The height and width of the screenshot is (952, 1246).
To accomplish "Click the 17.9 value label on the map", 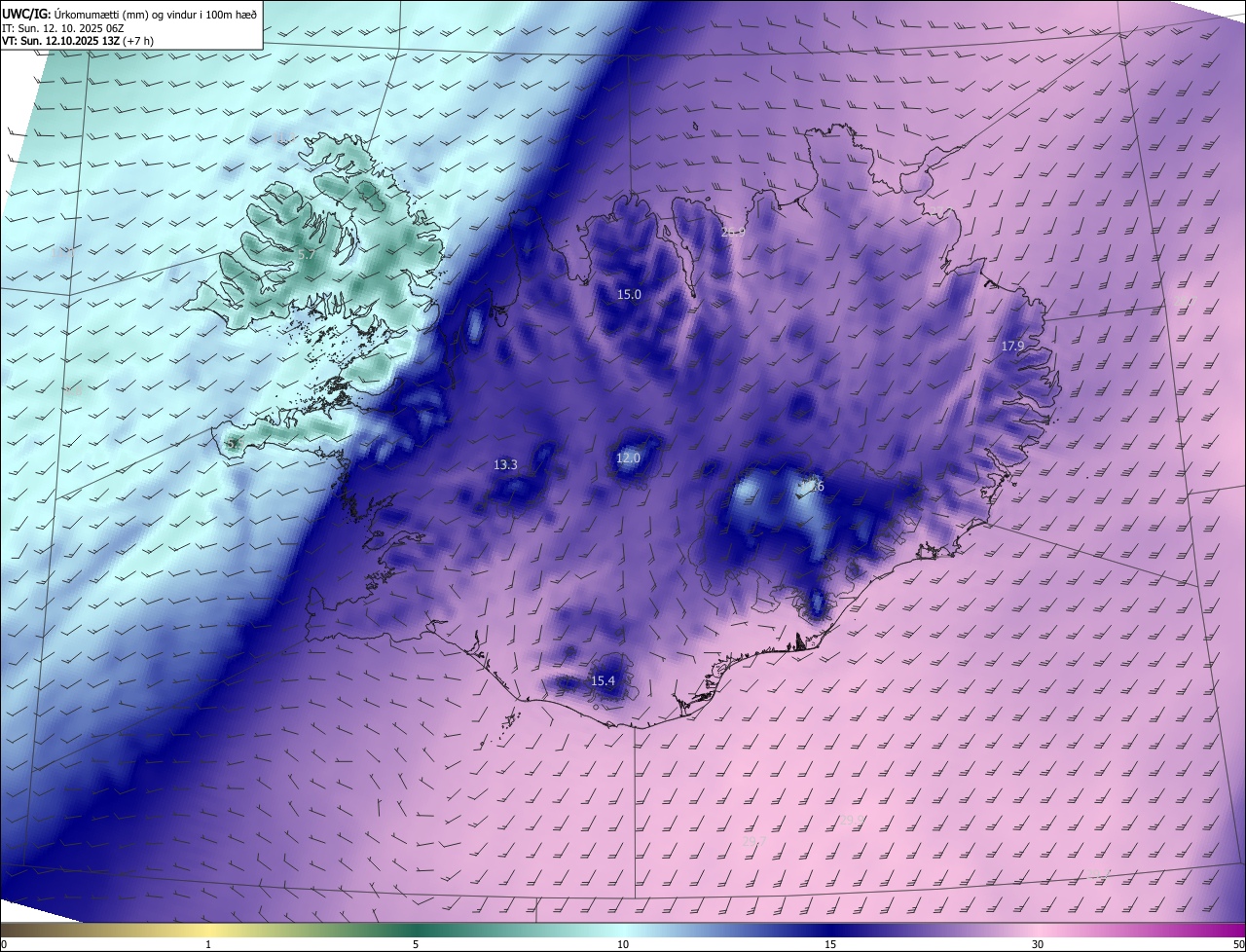I will tap(1012, 346).
